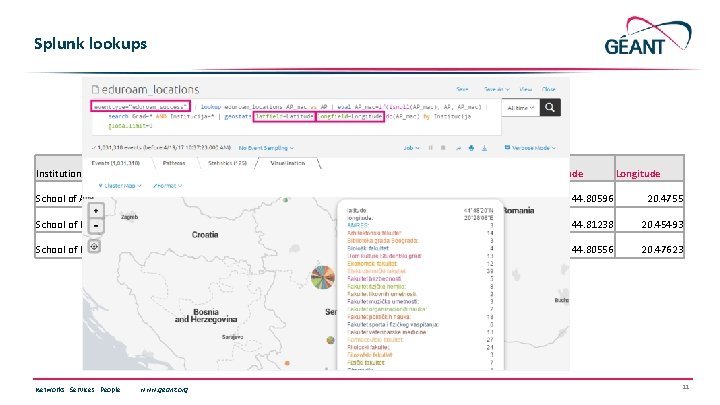This screenshot has height=405, width=720.
Task: Click Fakultet bezbednosti in the tooltip
Action: (374, 279)
